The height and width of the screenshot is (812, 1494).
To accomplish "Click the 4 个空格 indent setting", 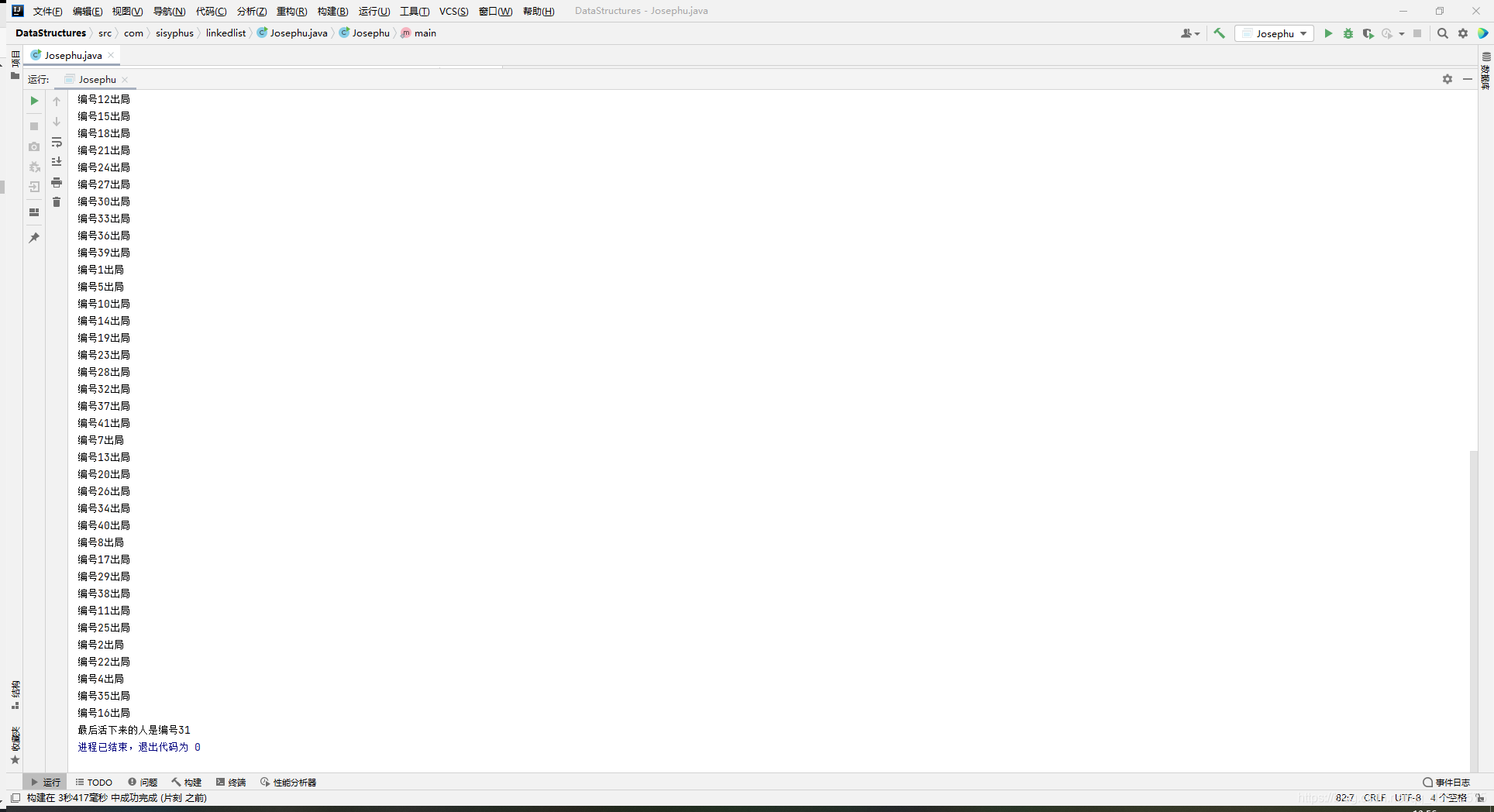I will pos(1448,797).
